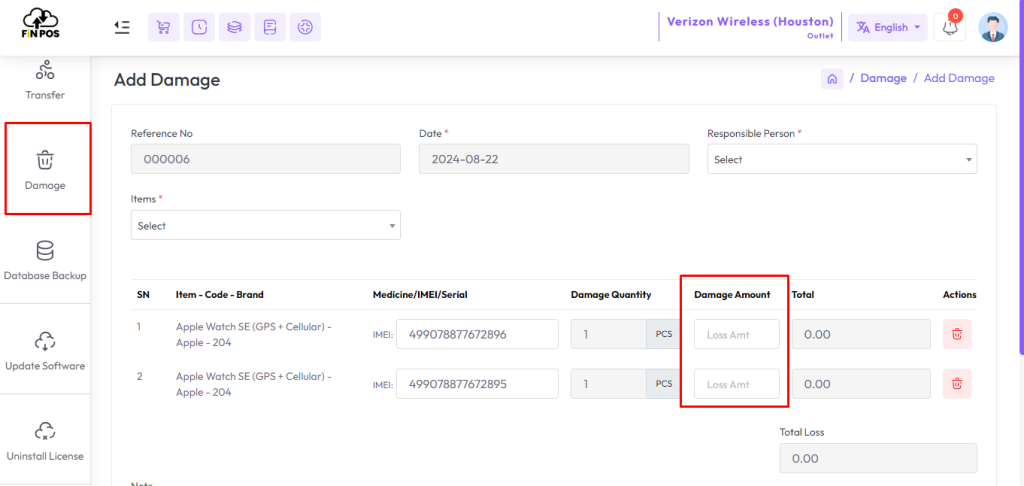The height and width of the screenshot is (486, 1024).
Task: Click IMEI field ending 672896
Action: coord(477,334)
